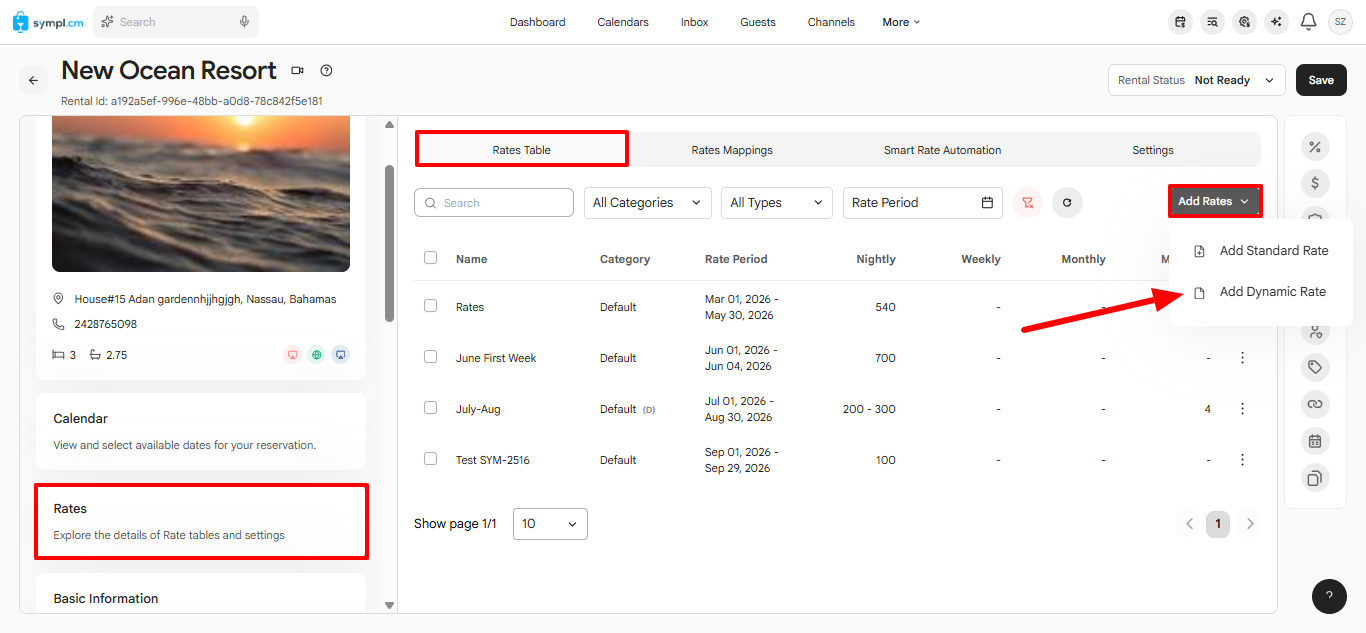
Task: Change page size dropdown showing 10
Action: [x=550, y=524]
